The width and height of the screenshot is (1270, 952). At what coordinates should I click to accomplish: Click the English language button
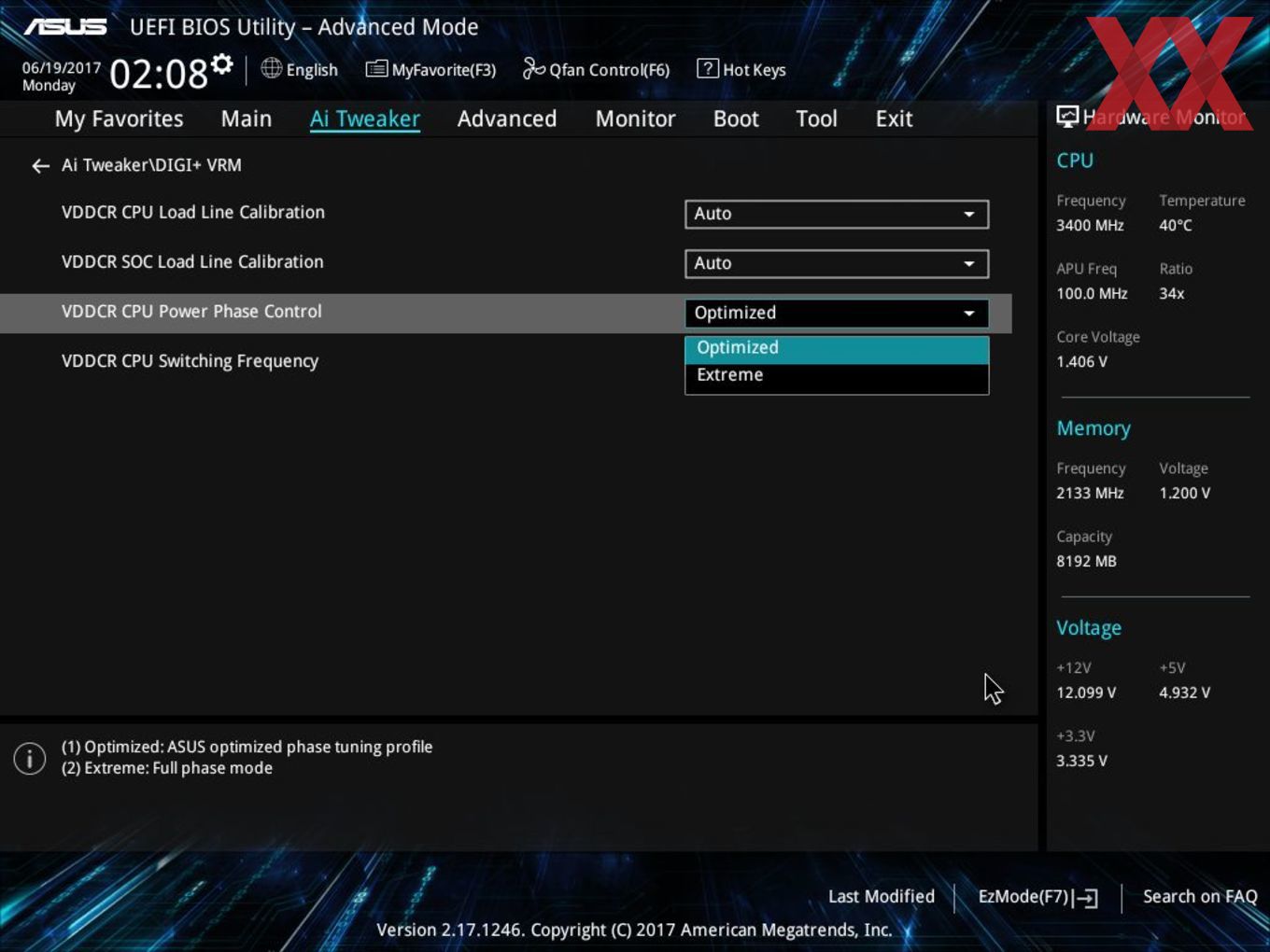click(300, 69)
